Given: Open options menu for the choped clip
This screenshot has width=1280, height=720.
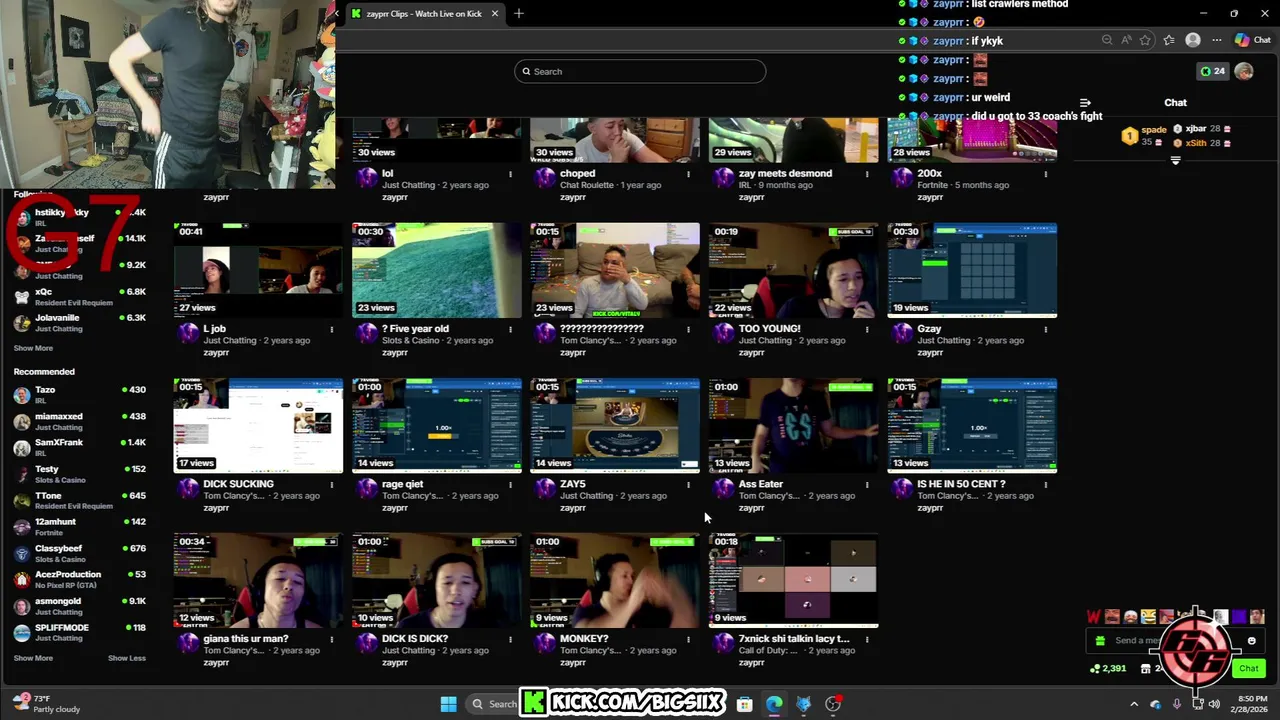Looking at the screenshot, I should point(688,174).
